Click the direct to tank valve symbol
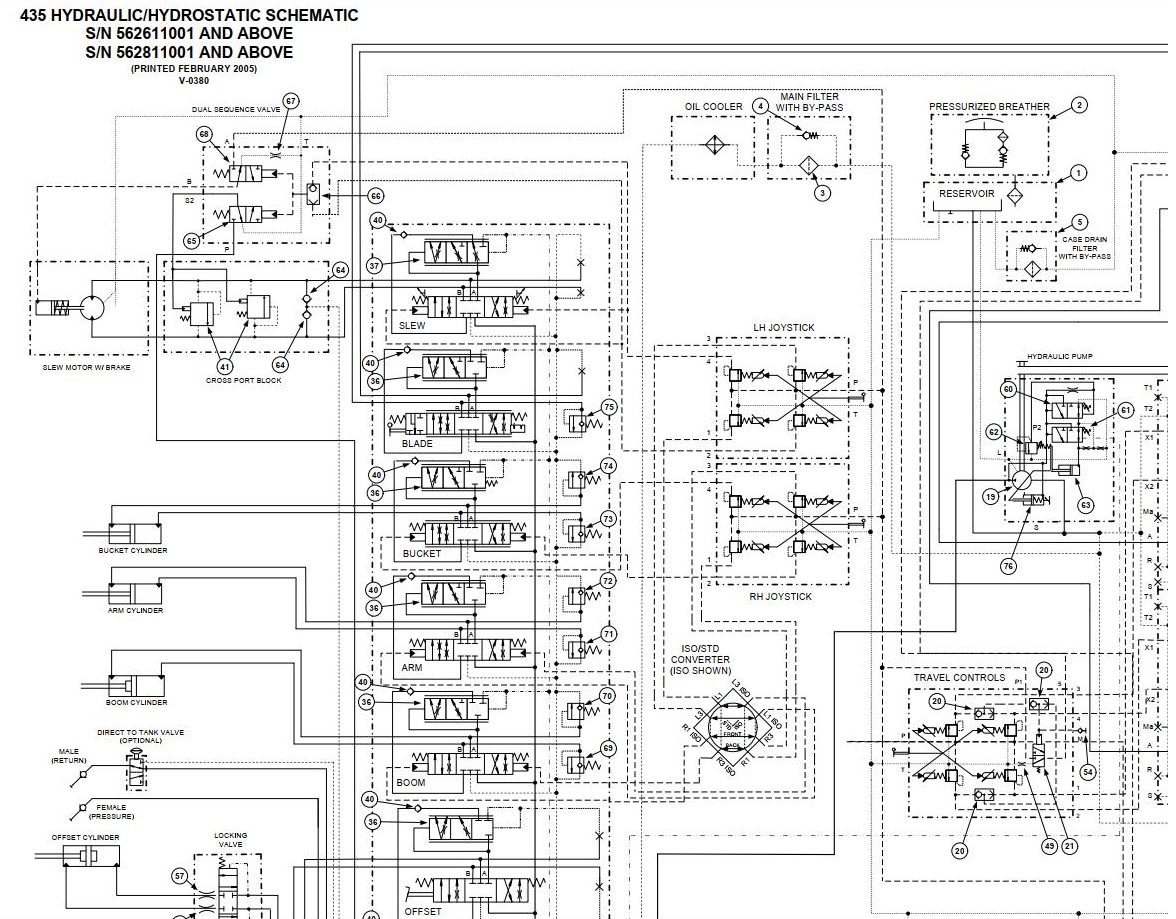 click(136, 770)
